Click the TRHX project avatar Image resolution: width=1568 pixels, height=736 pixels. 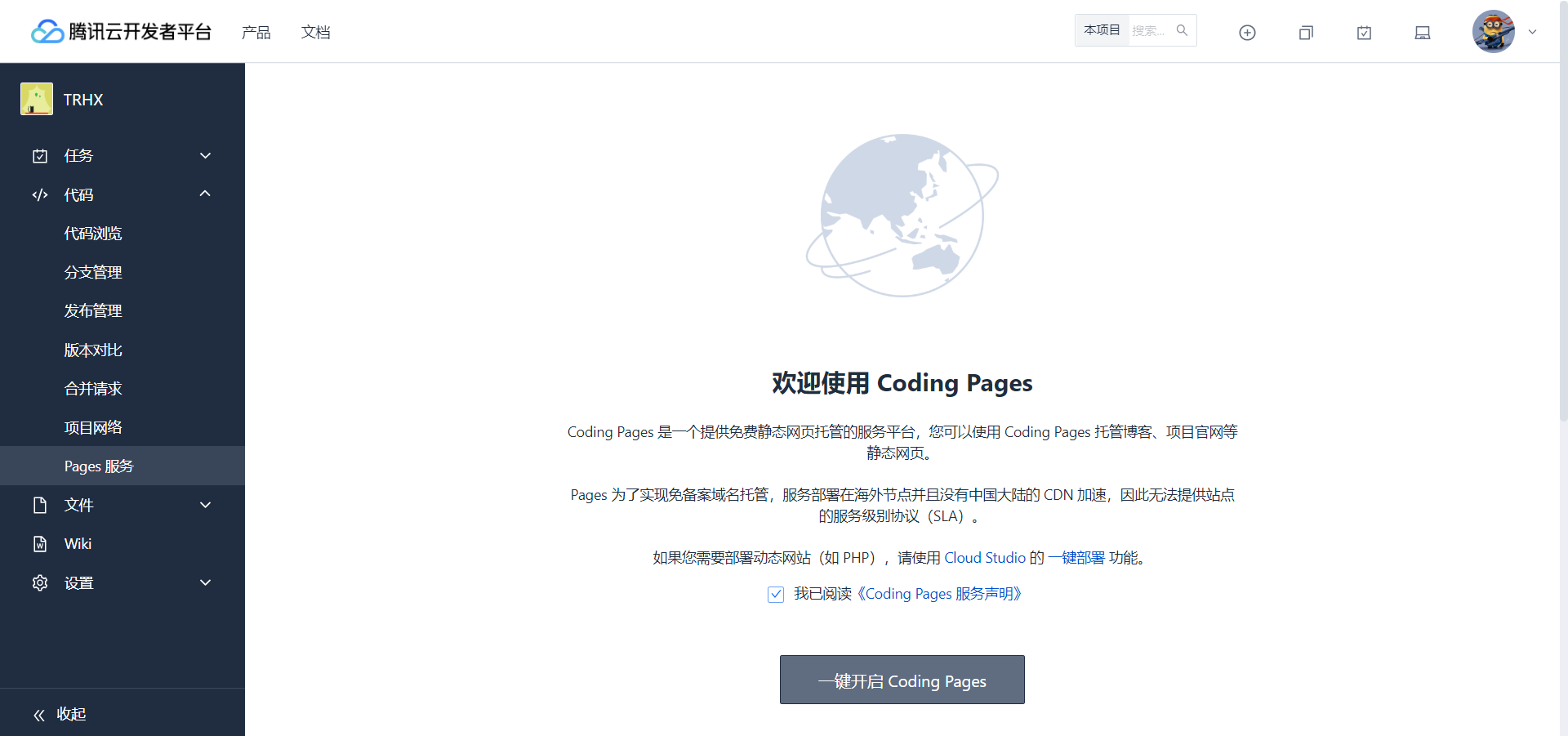(x=37, y=99)
